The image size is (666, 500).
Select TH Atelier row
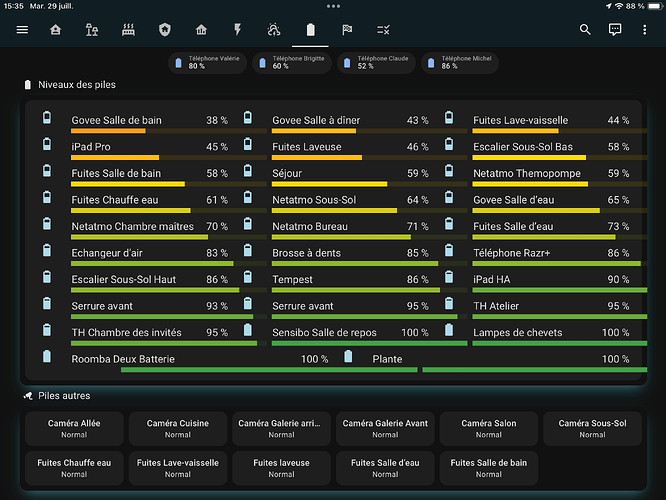545,306
